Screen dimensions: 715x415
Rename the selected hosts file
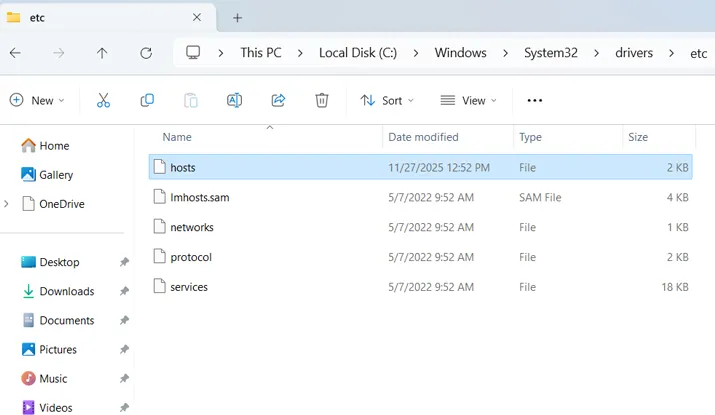point(234,100)
